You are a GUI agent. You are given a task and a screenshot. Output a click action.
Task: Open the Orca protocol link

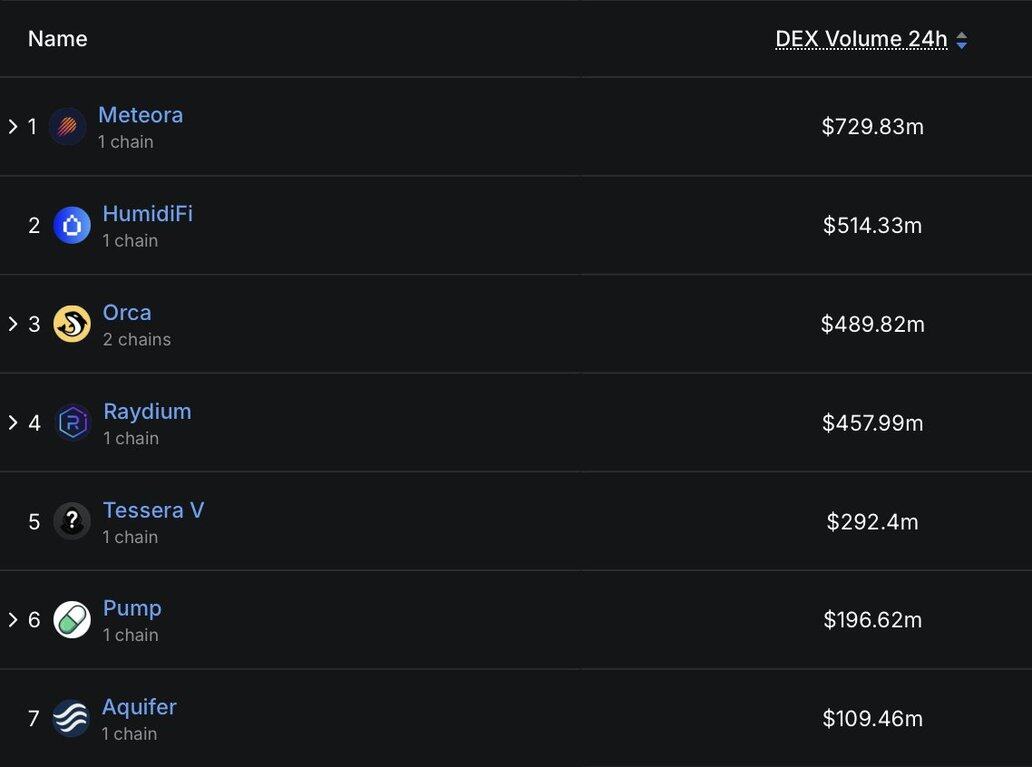pyautogui.click(x=127, y=312)
